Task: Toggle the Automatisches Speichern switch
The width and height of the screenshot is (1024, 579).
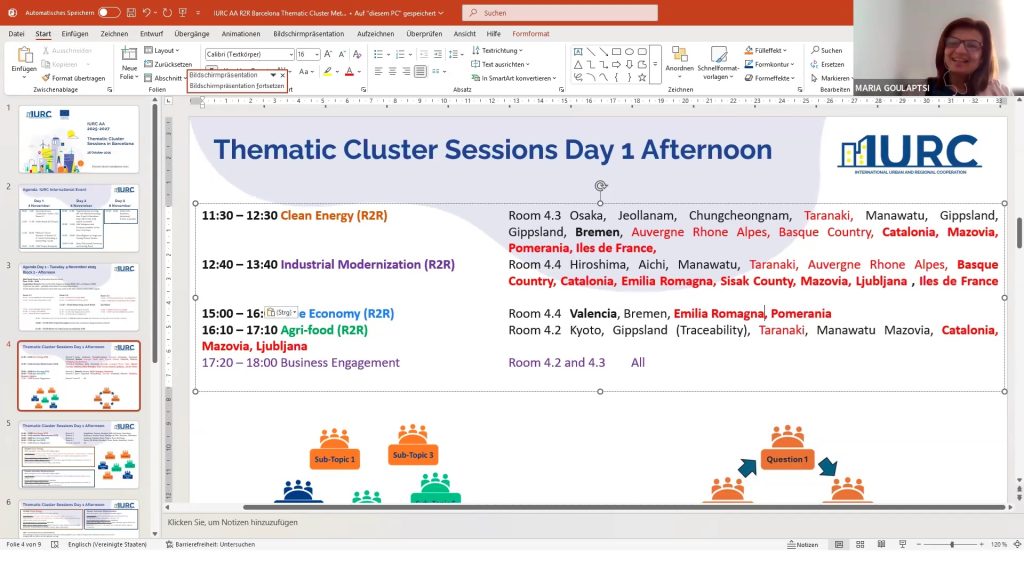Action: (x=109, y=12)
